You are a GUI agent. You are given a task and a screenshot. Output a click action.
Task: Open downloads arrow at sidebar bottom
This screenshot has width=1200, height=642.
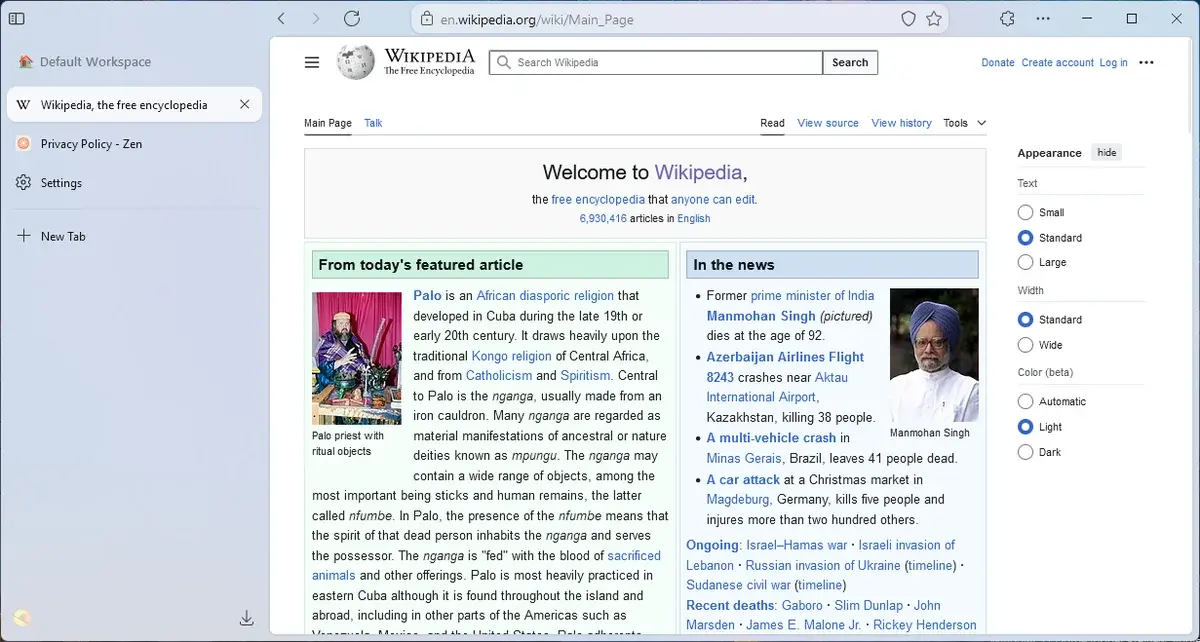(247, 618)
